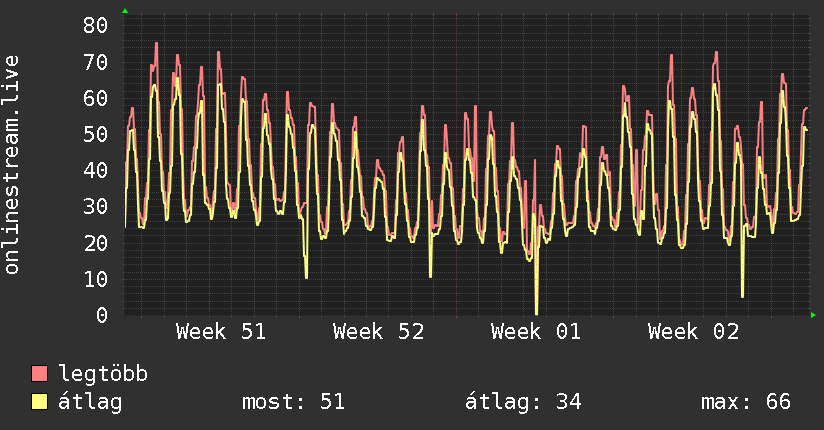This screenshot has width=824, height=430.
Task: Click the onlinestream.live vertical axis title
Action: 12,165
